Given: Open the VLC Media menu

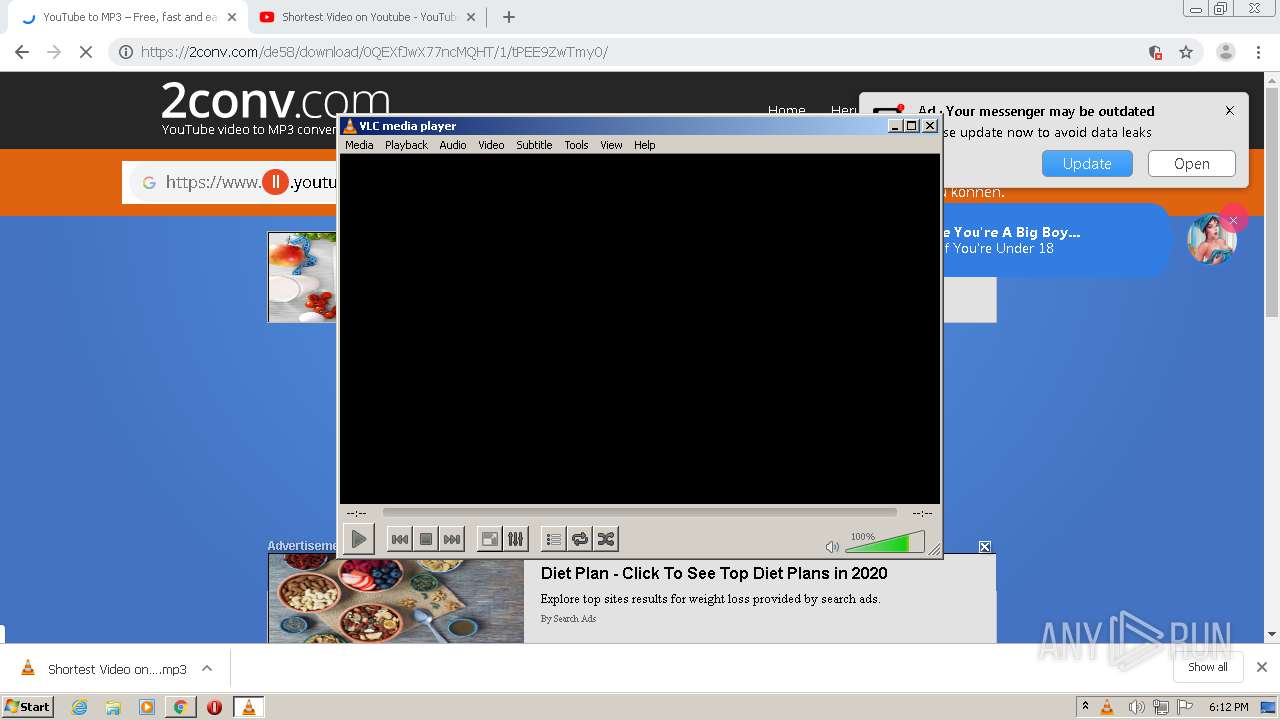Looking at the screenshot, I should (x=359, y=145).
